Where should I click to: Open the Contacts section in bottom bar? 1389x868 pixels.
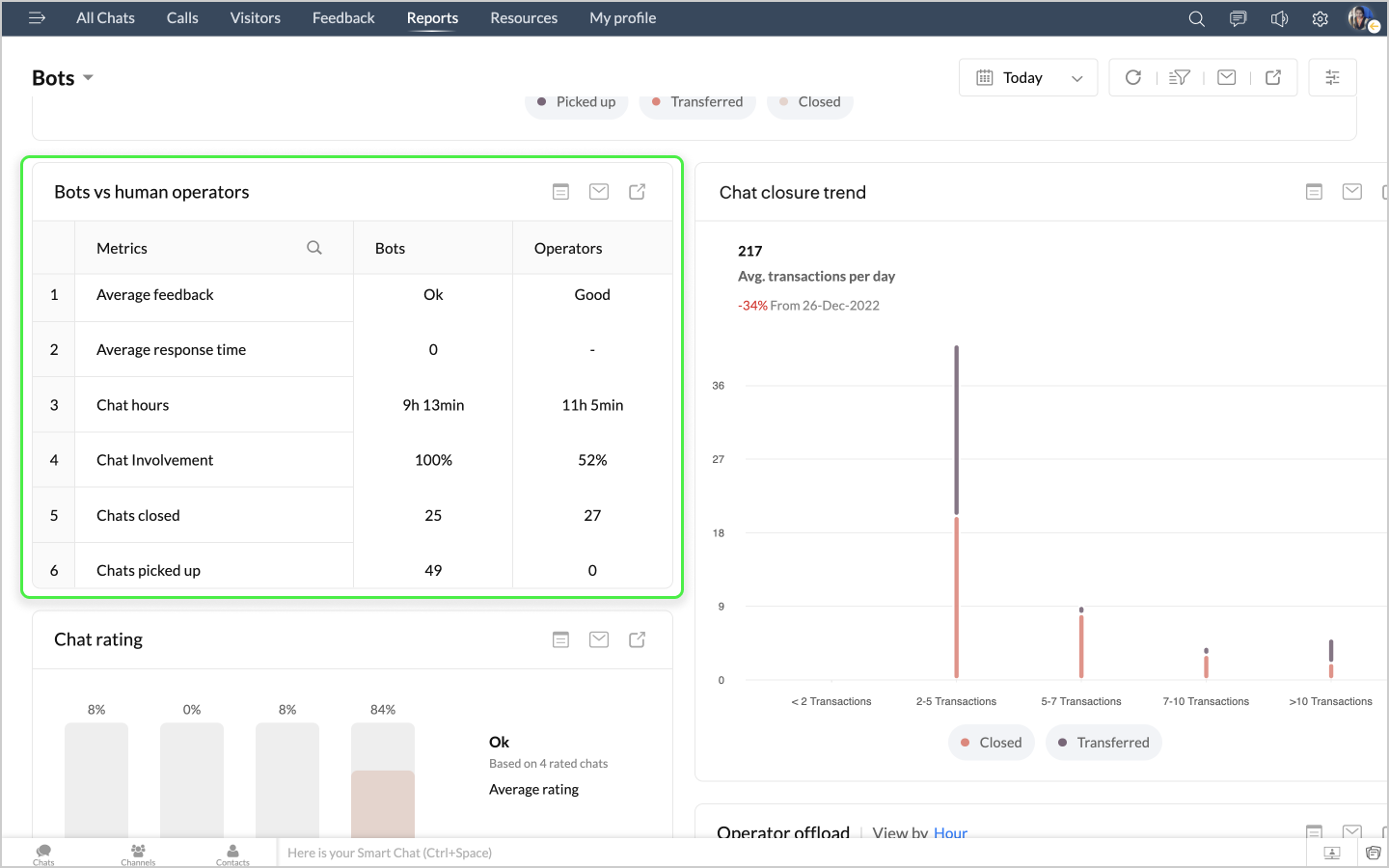[232, 854]
